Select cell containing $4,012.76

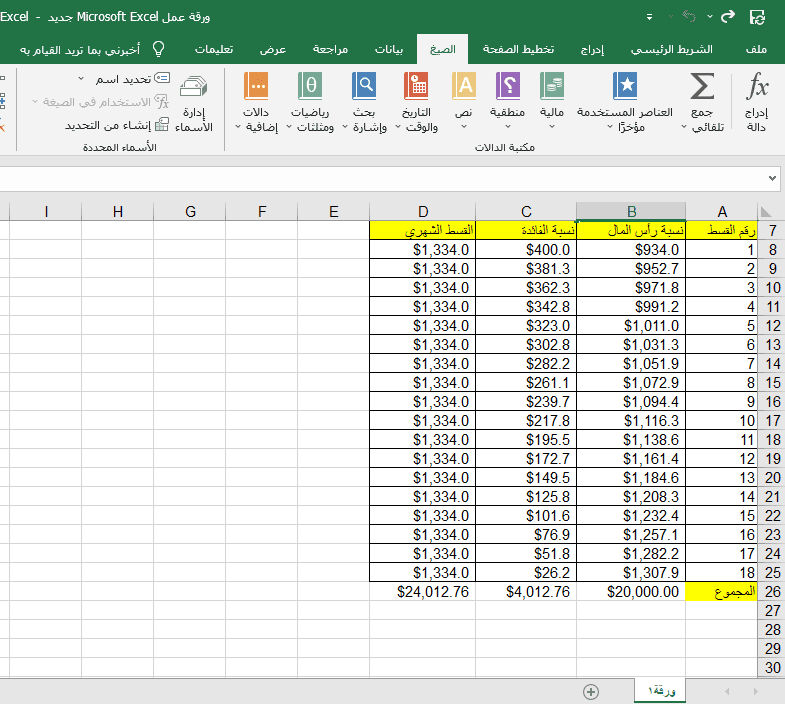pos(526,591)
